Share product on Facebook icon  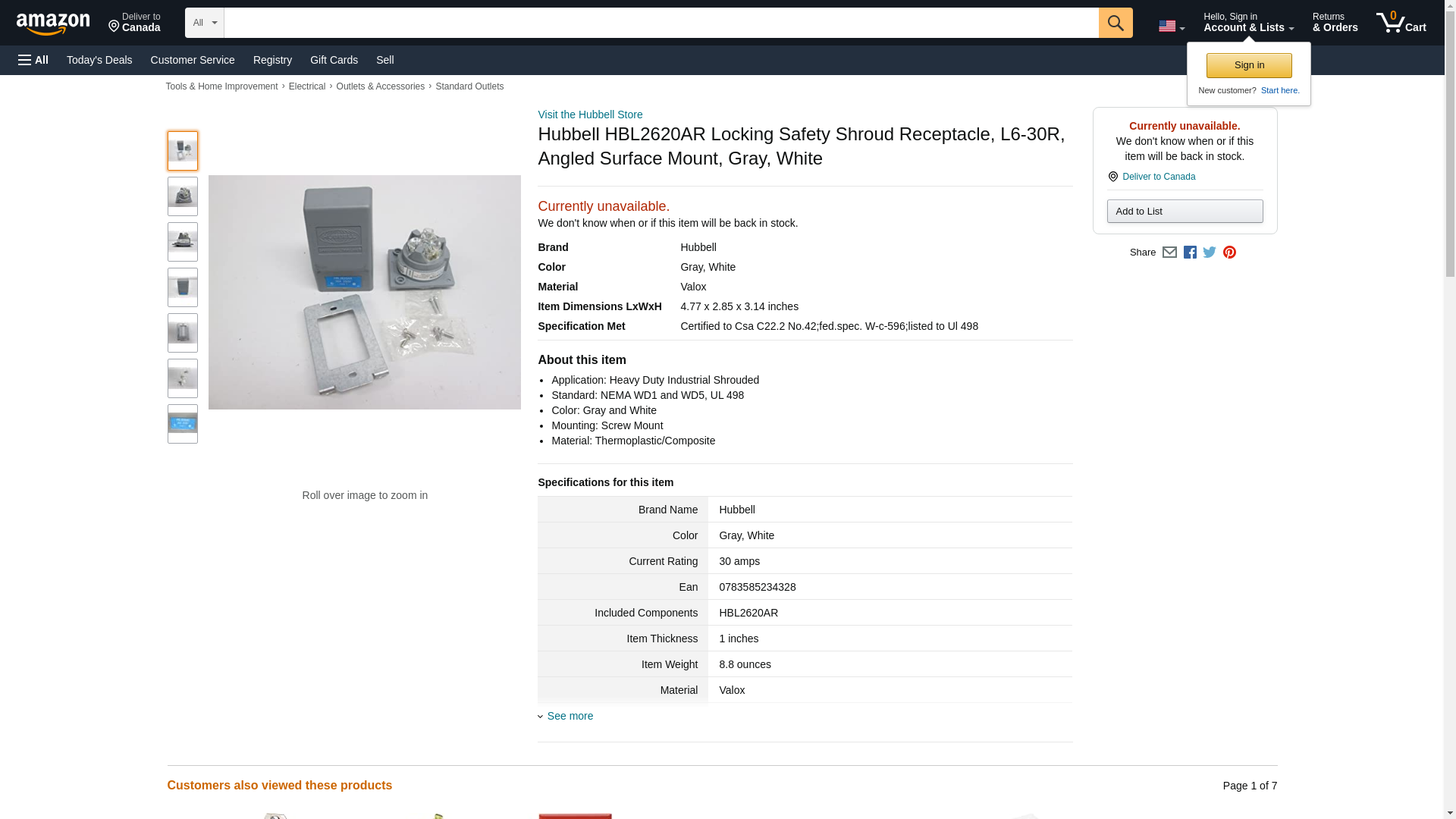point(1190,253)
